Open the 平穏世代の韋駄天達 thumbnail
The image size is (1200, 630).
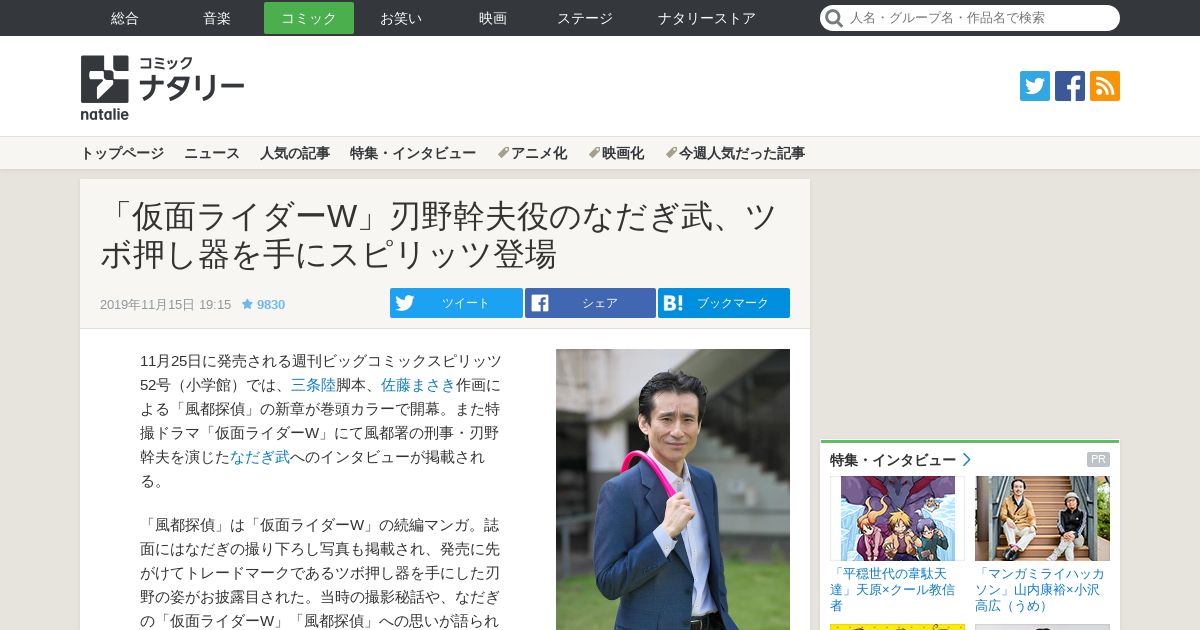coord(897,518)
